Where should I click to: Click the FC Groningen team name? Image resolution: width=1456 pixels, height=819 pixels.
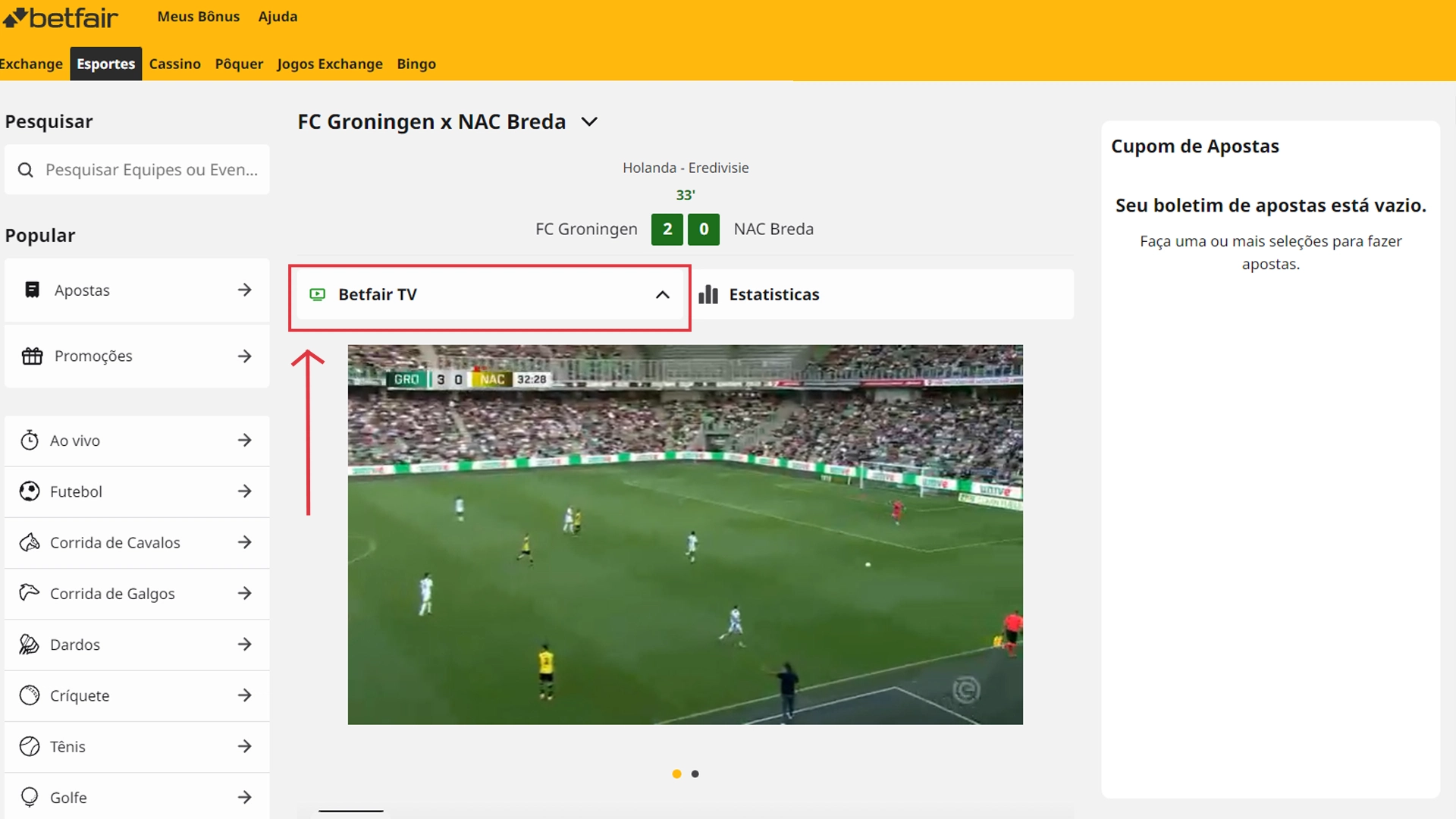click(586, 229)
